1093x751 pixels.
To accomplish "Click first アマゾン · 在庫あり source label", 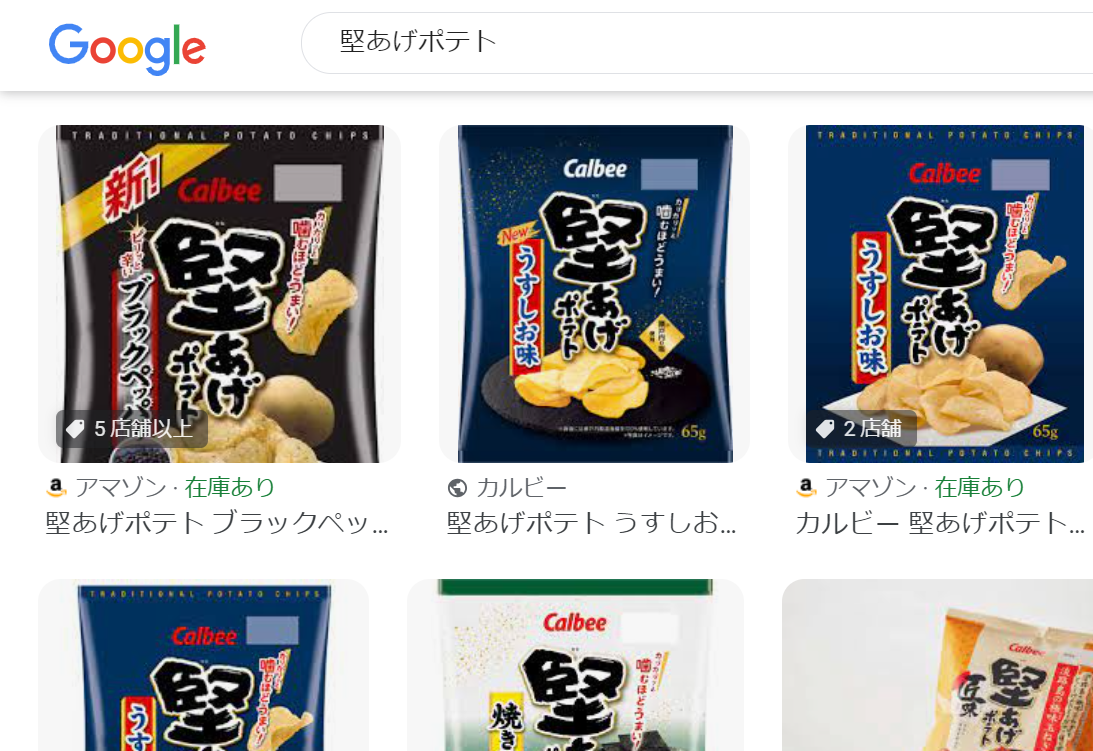I will point(175,487).
